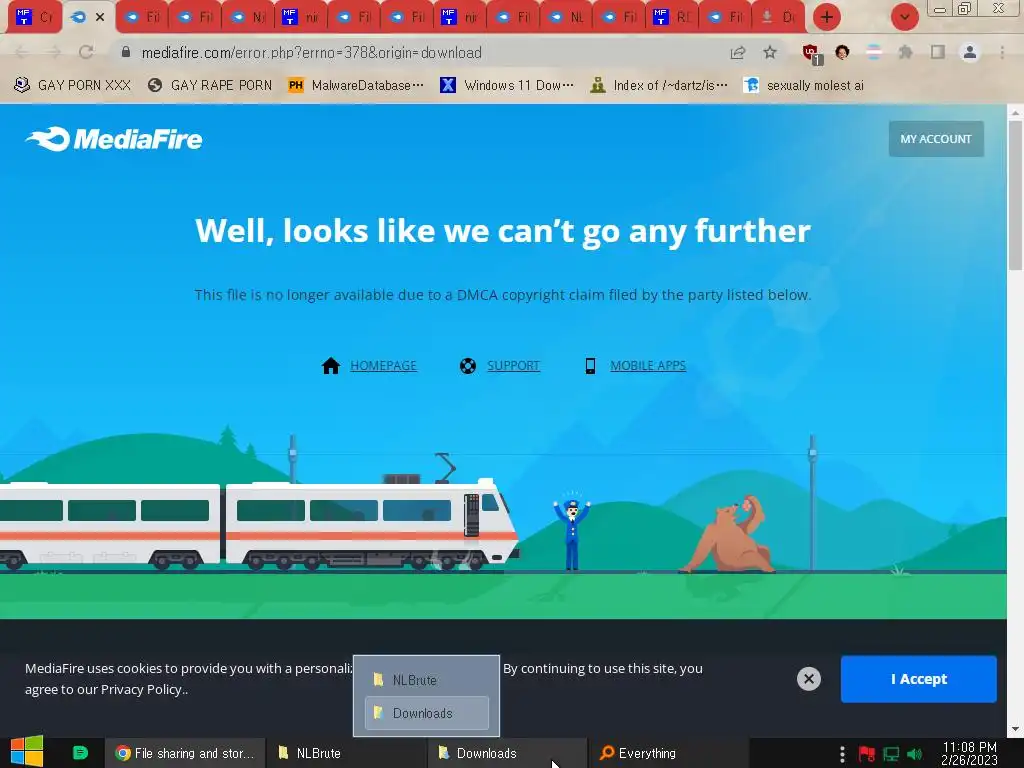Open the MalwareDatabase bookmark
1024x768 pixels.
(356, 86)
